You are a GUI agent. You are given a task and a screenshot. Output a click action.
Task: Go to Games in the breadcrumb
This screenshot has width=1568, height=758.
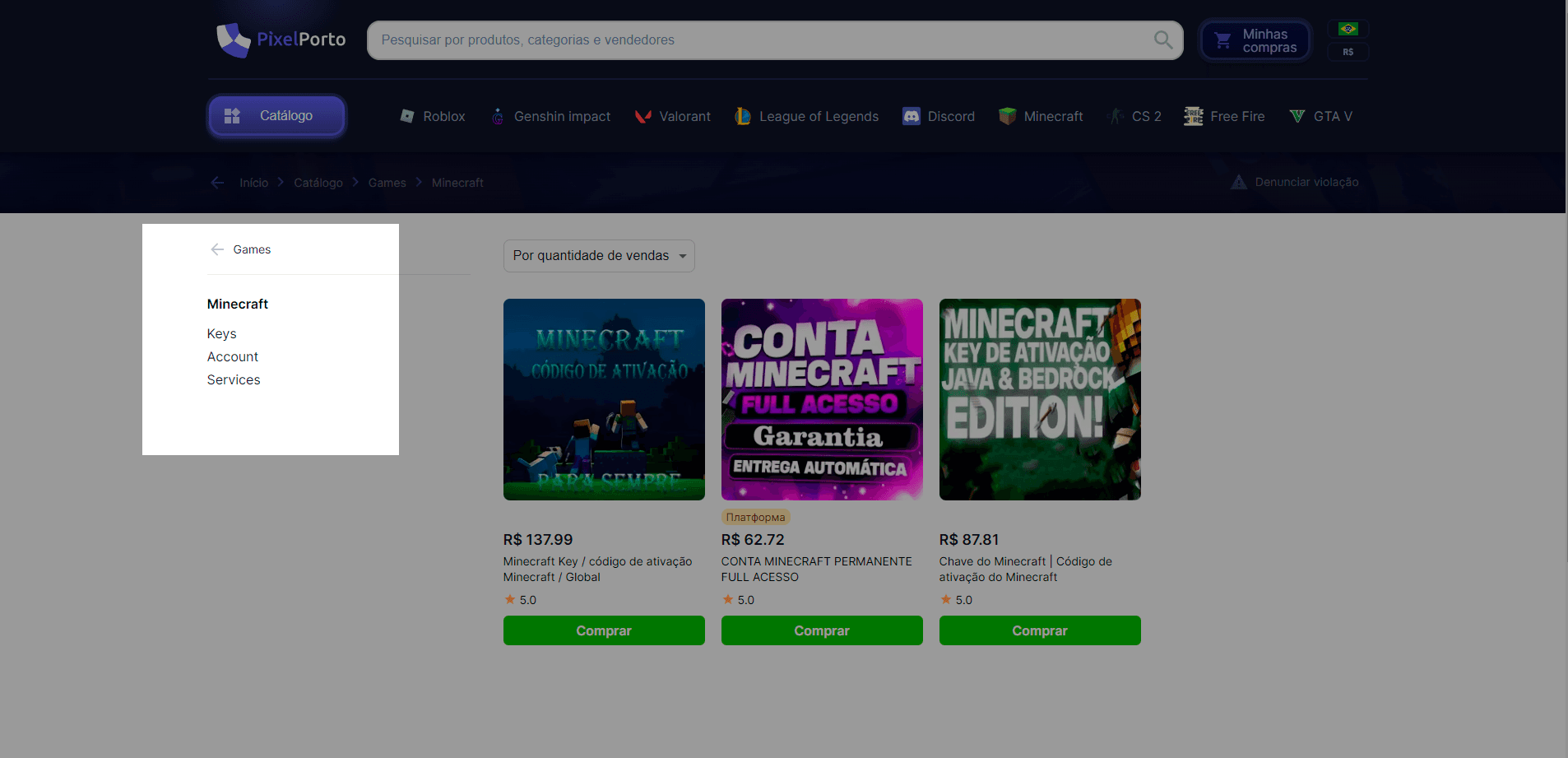(387, 183)
